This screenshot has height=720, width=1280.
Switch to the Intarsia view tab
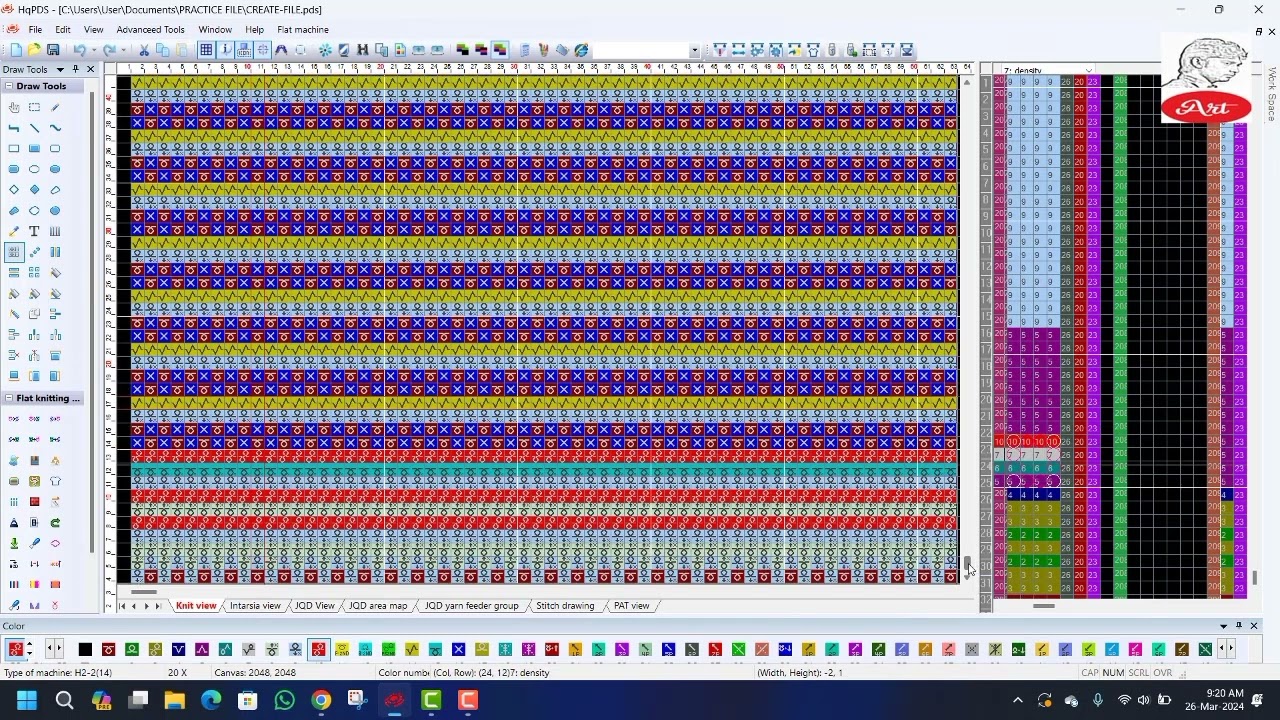coord(255,606)
